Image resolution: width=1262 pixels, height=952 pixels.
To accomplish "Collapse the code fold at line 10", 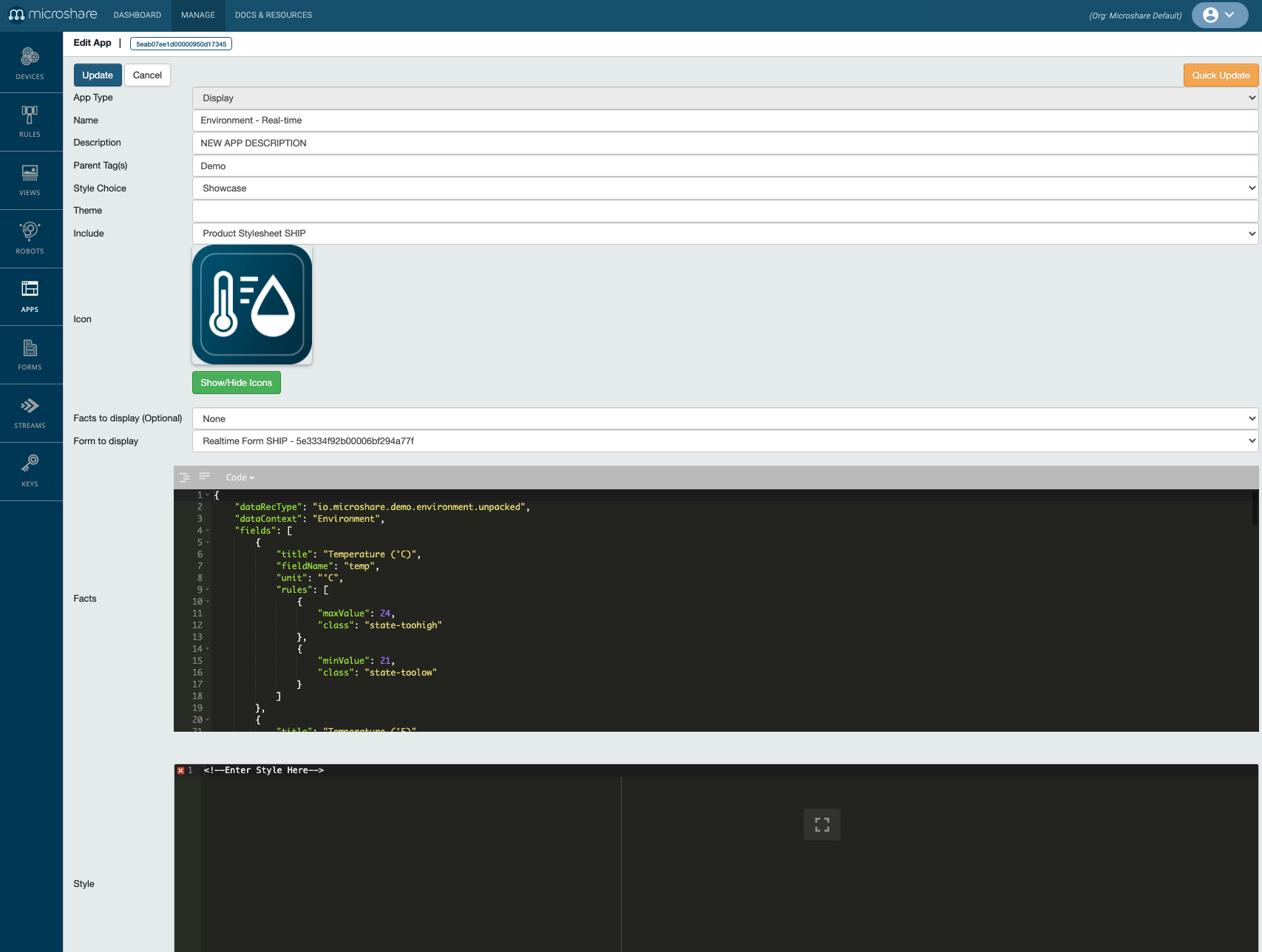I will pos(208,602).
